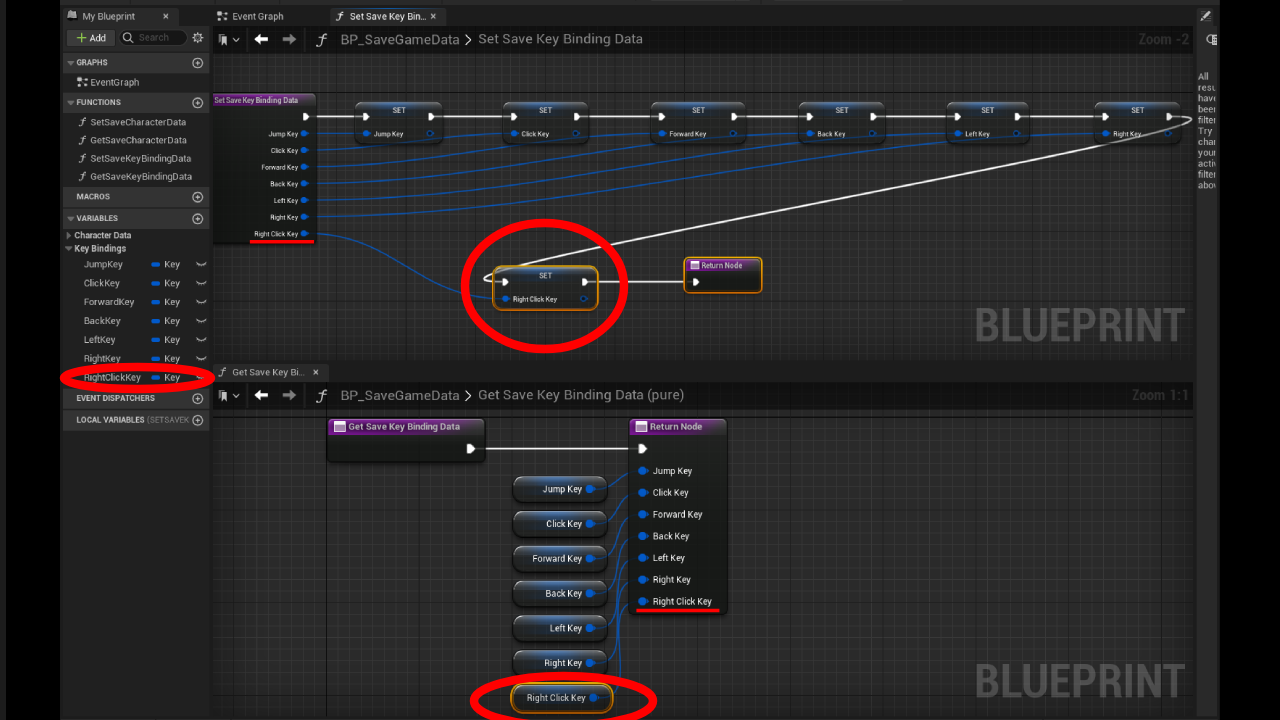Click BP_SaveGameData breadcrumb in upper graph
The width and height of the screenshot is (1280, 720).
click(400, 39)
